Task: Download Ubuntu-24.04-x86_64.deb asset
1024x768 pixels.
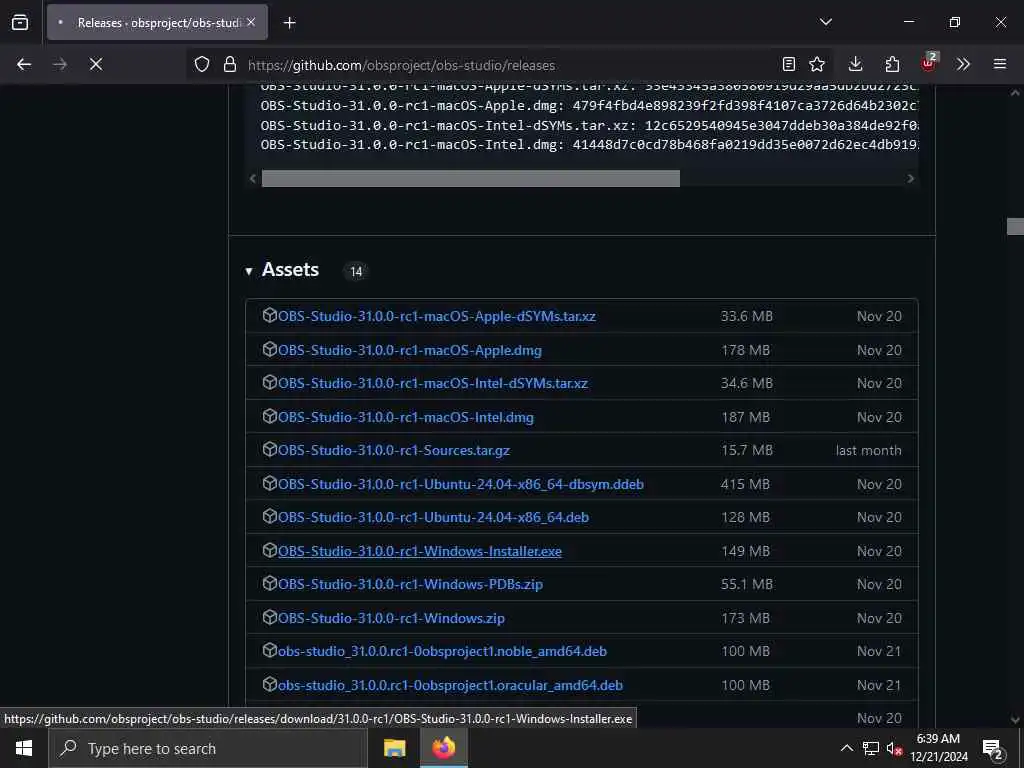Action: pyautogui.click(x=433, y=517)
